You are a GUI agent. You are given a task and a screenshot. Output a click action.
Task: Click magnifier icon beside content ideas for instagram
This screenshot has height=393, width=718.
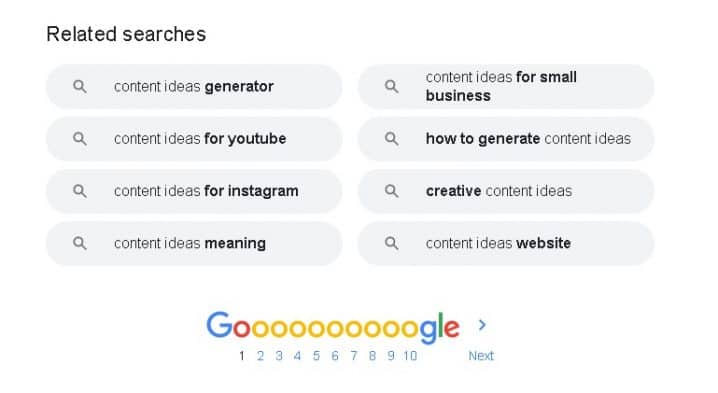click(x=80, y=191)
